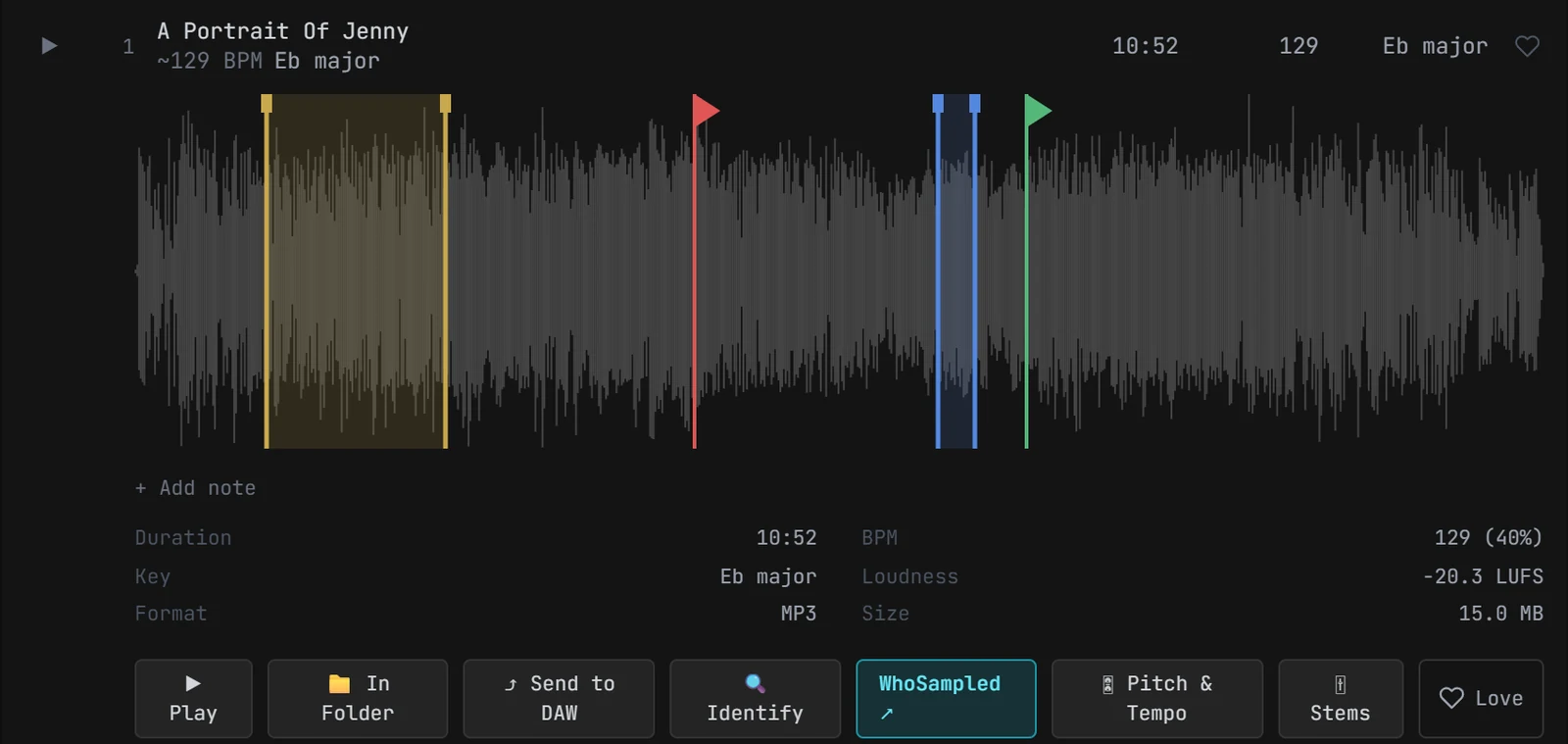Click the 10:52 duration detail value

tap(786, 537)
